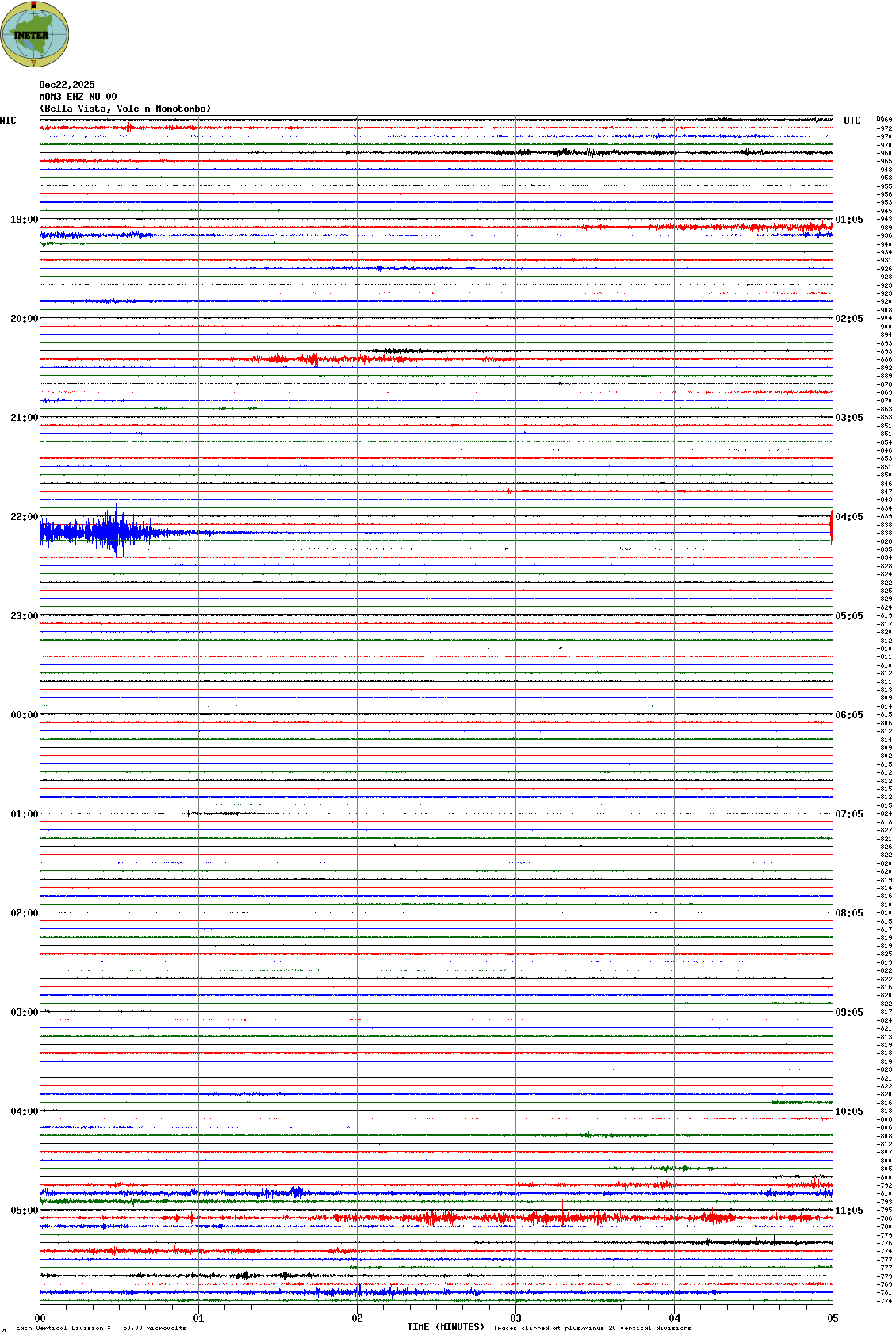Image resolution: width=896 pixels, height=1339 pixels.
Task: Click the large blue seismic burst at 22:00
Action: 111,531
